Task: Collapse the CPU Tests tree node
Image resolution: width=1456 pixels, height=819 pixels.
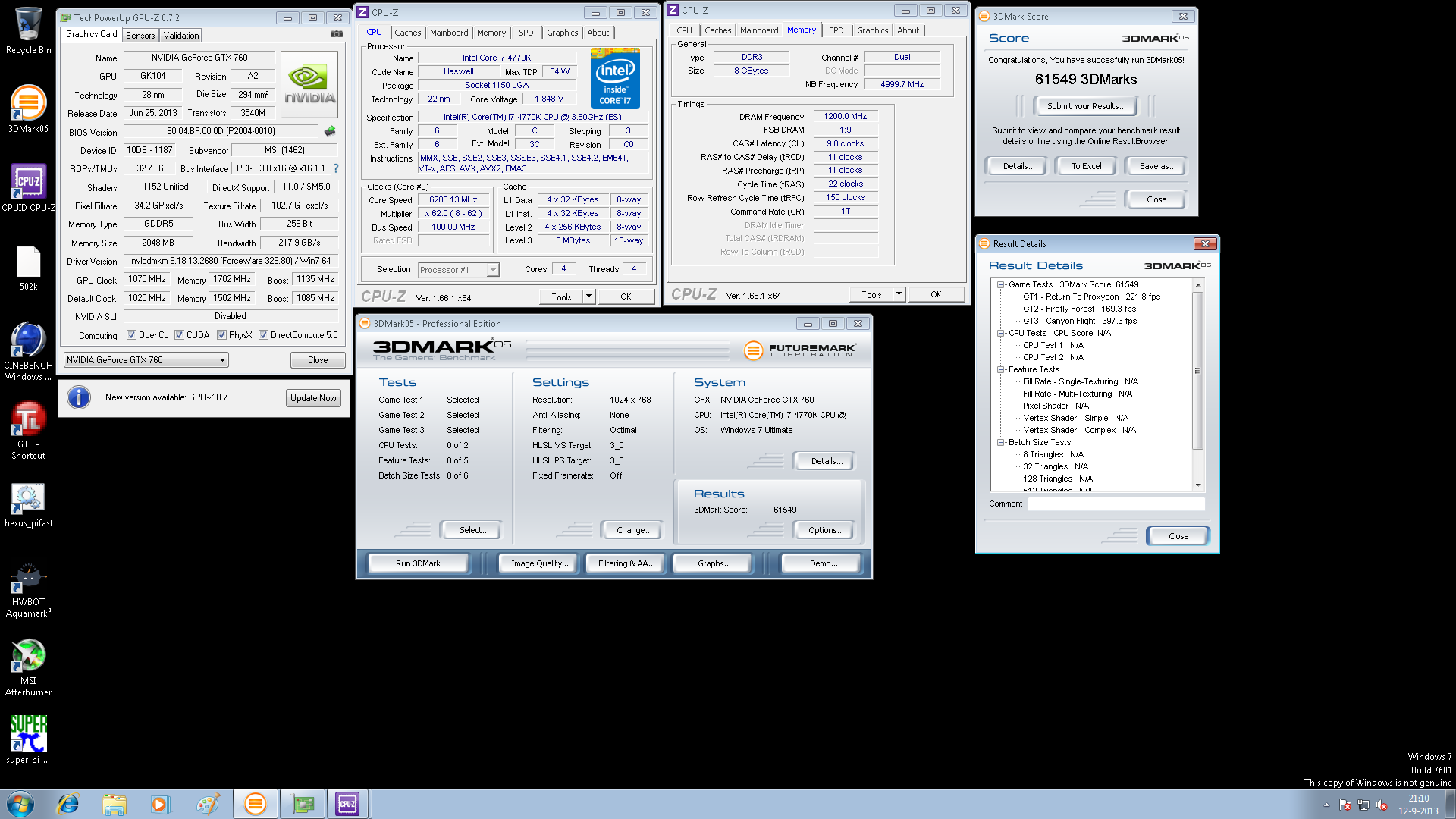Action: tap(1001, 333)
